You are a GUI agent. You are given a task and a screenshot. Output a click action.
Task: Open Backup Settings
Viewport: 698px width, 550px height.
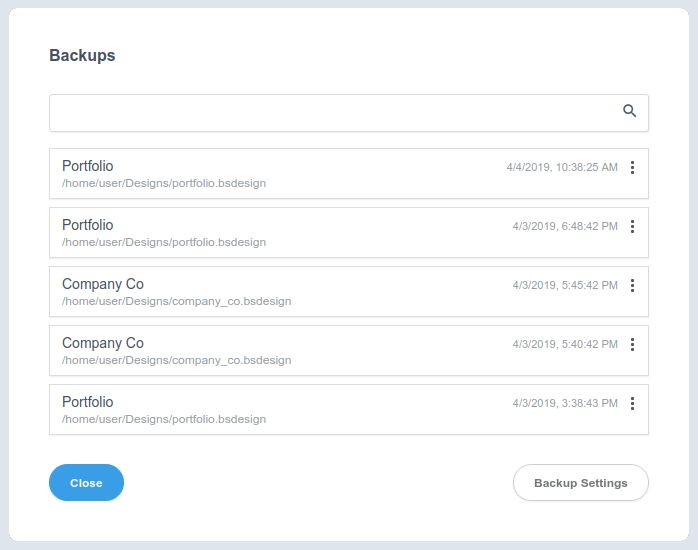(x=580, y=483)
